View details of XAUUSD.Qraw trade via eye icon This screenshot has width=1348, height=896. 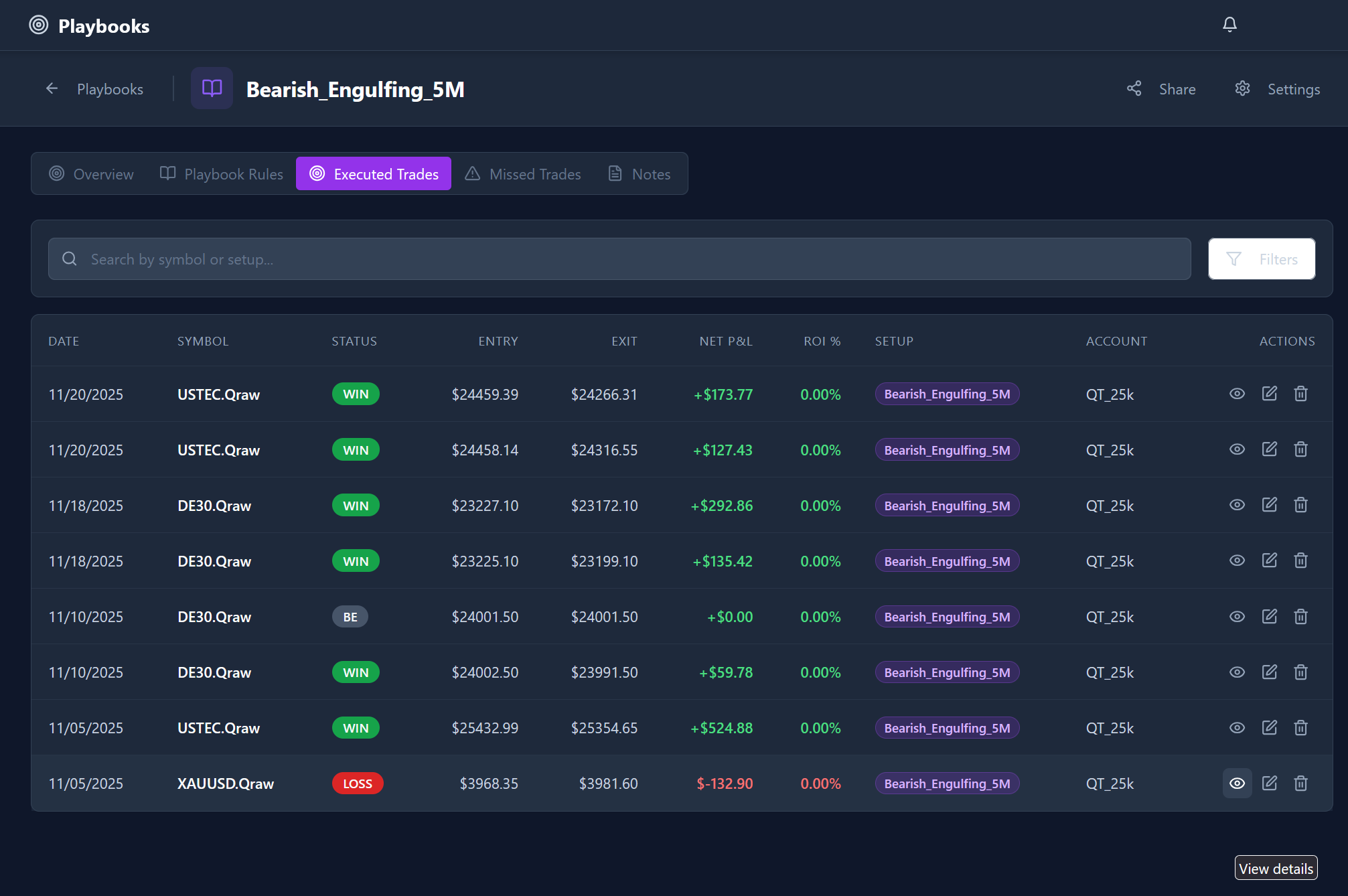[1237, 783]
